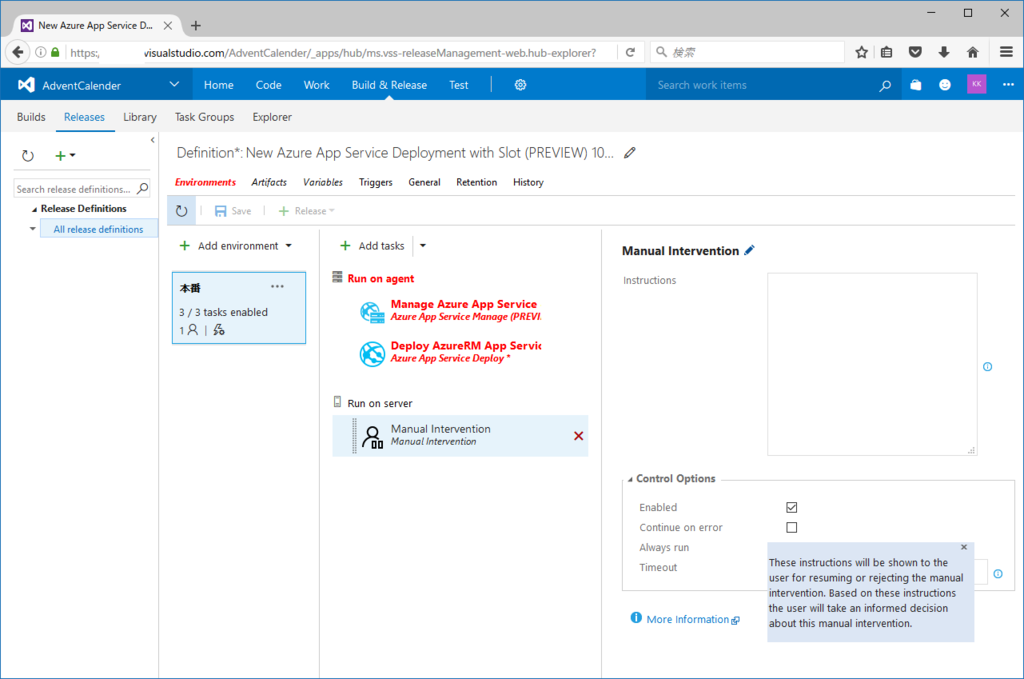Remove the Manual Intervention task with red X

pyautogui.click(x=579, y=436)
